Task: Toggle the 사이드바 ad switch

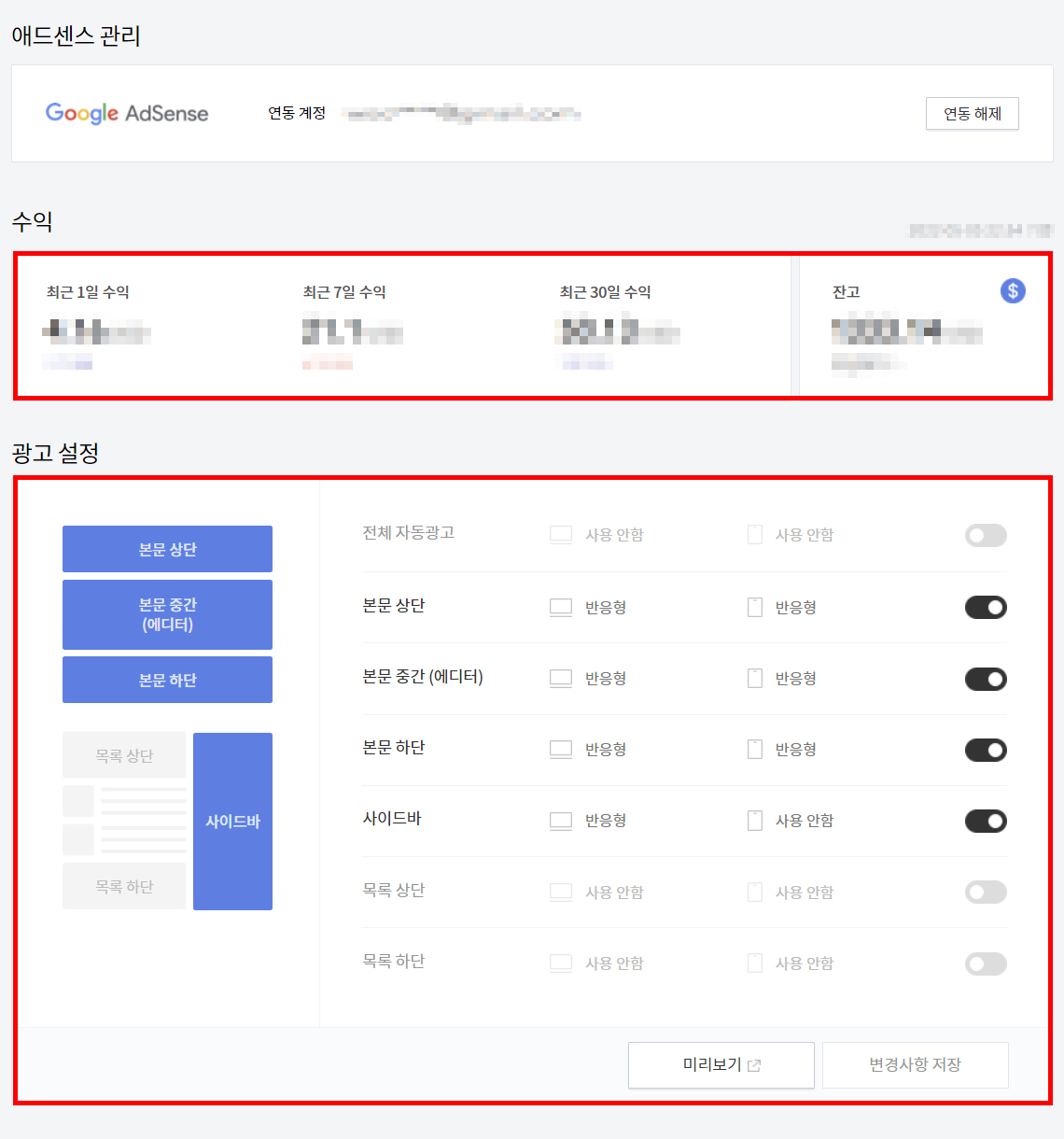Action: tap(986, 821)
